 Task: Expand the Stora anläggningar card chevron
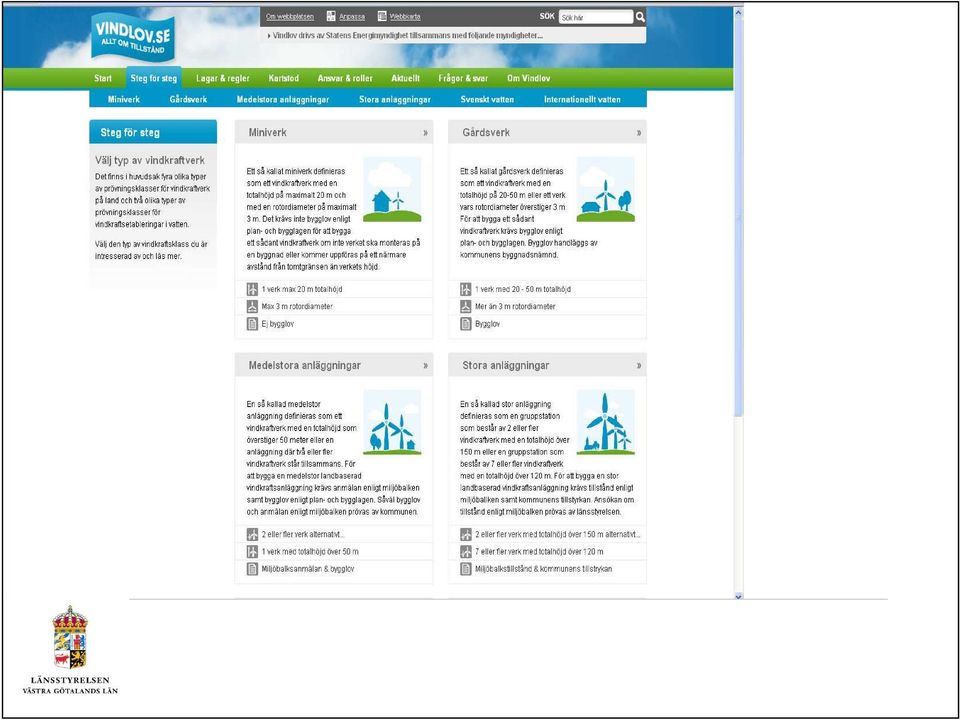click(639, 366)
